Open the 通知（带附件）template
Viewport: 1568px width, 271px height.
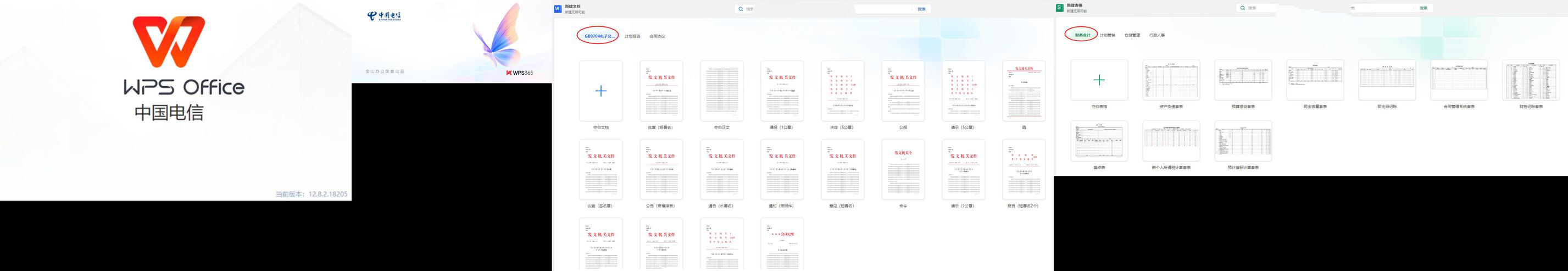click(782, 169)
